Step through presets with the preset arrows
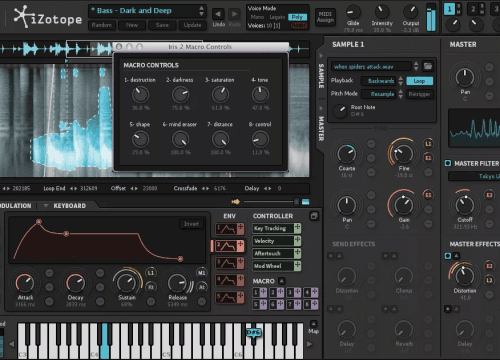The image size is (500, 360). (201, 11)
